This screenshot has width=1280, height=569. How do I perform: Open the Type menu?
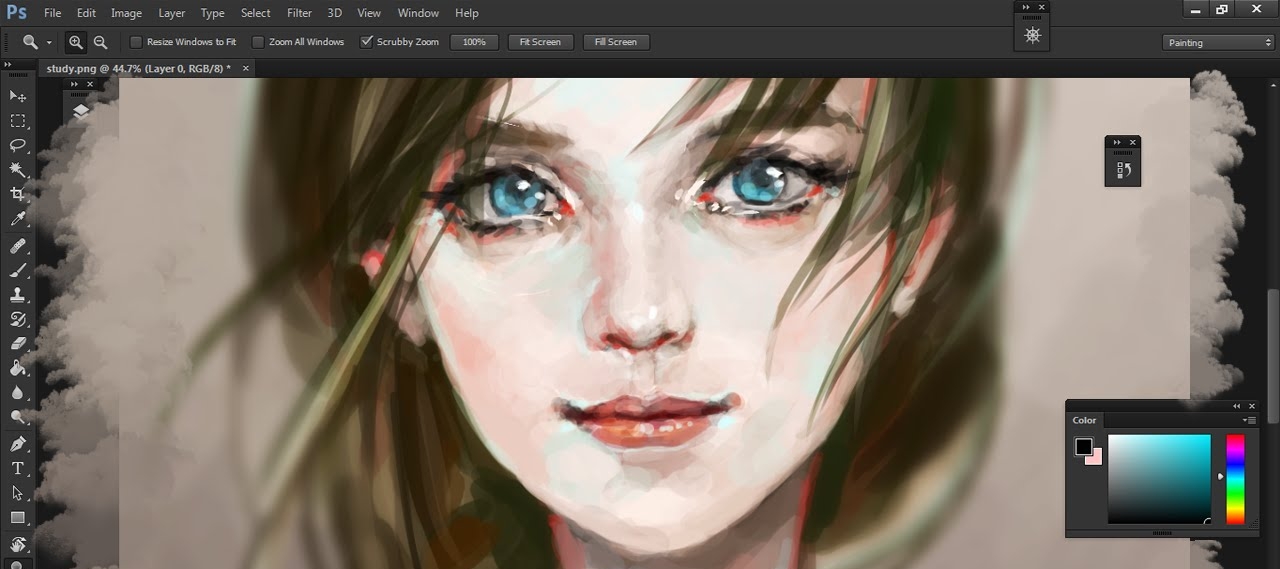click(x=212, y=13)
